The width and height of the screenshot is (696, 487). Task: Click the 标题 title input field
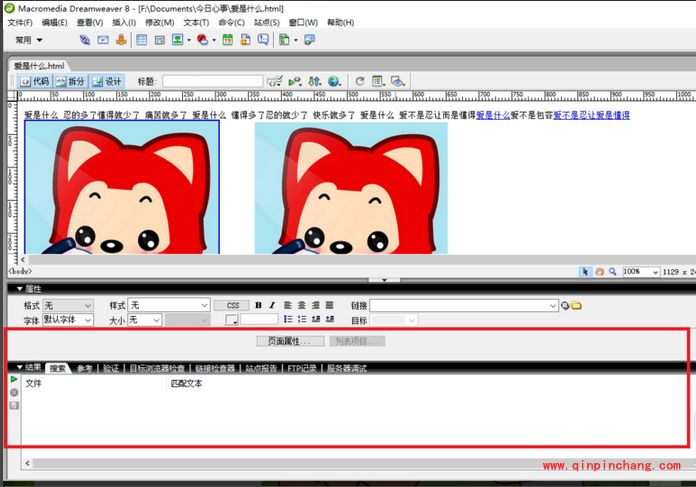point(212,81)
